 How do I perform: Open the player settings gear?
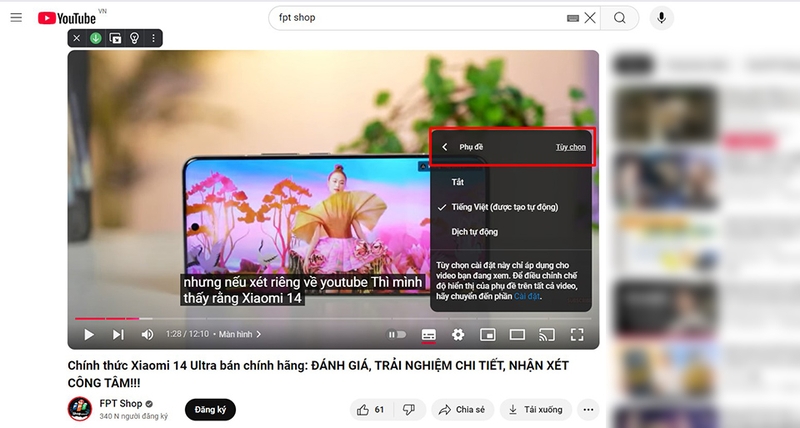458,335
